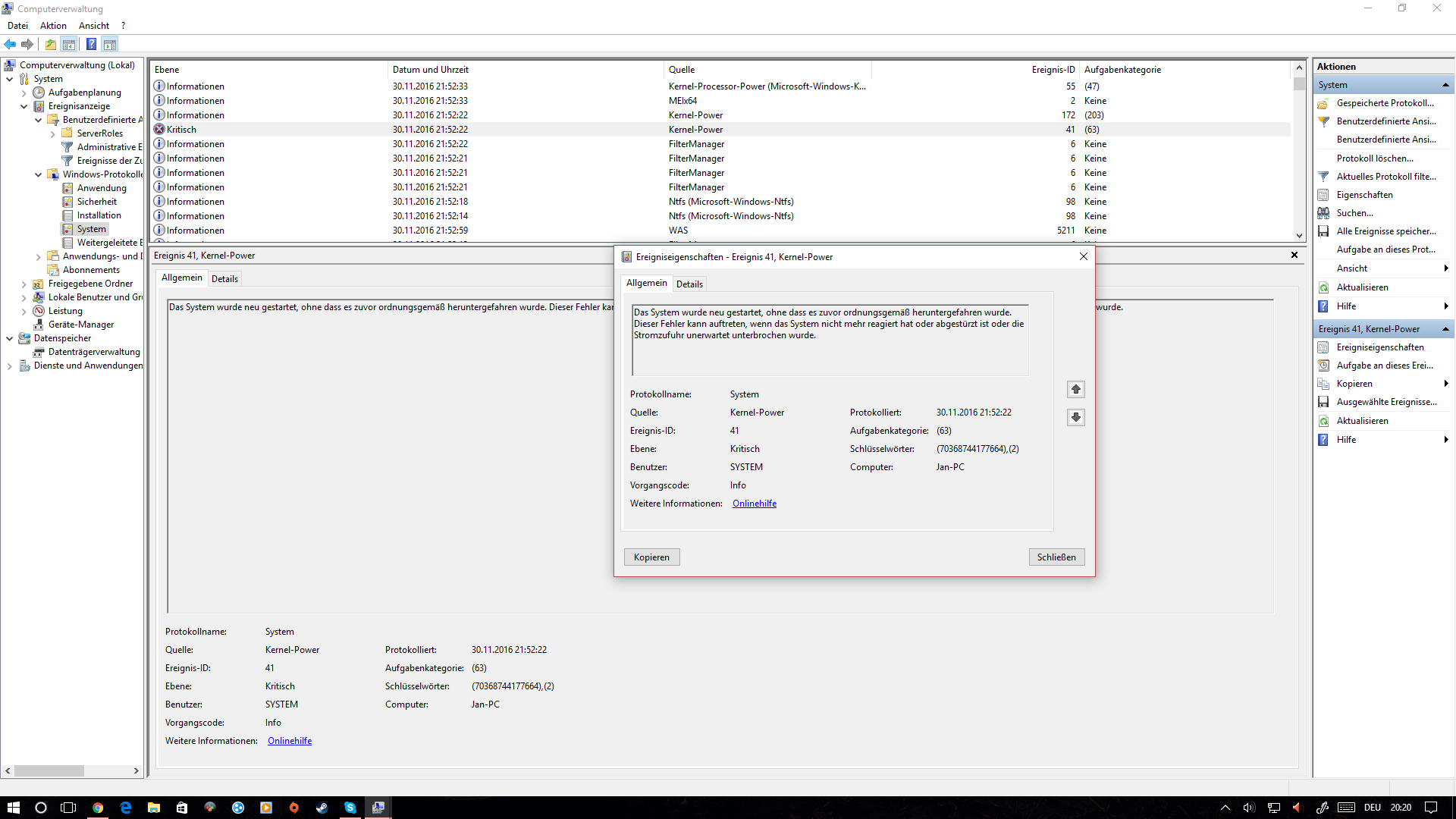Click Suchen binoculars action

coord(1354,213)
